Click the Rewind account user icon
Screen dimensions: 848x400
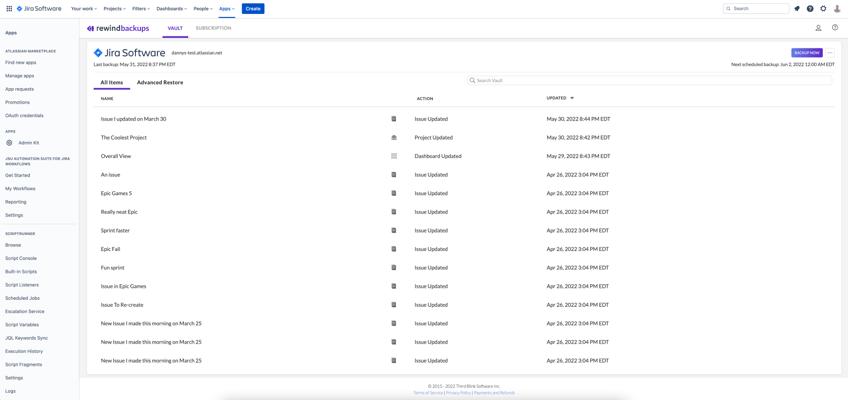coord(818,28)
